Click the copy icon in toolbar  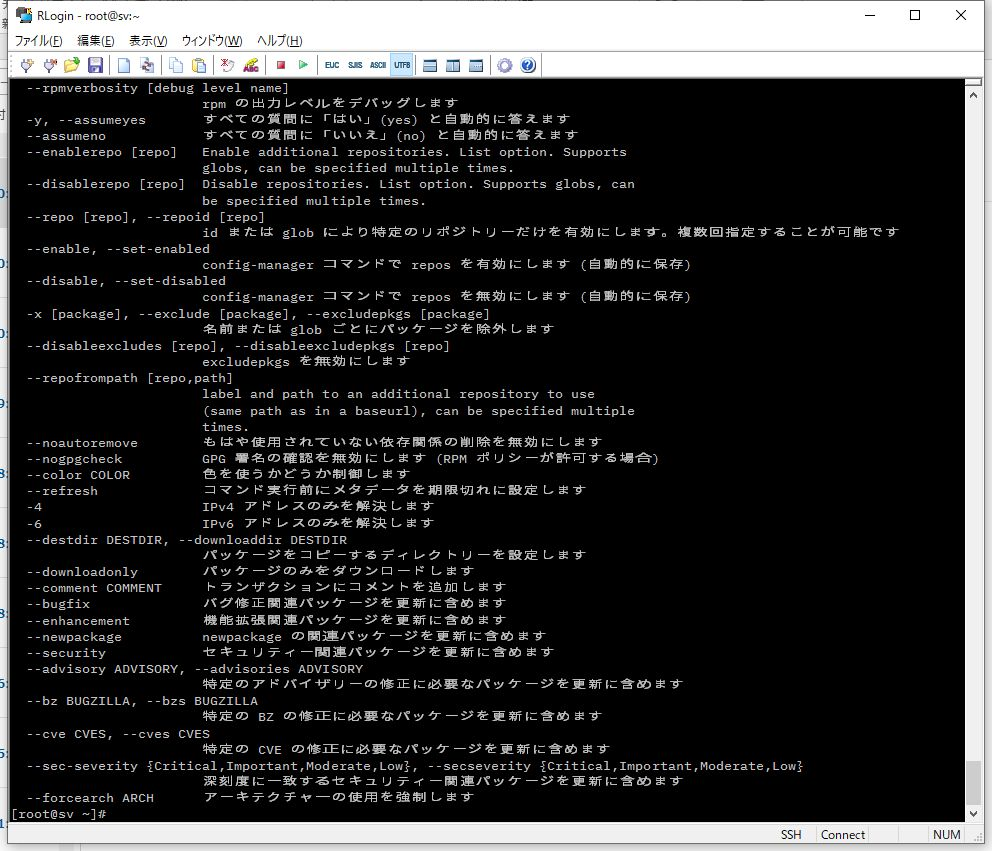(x=176, y=65)
